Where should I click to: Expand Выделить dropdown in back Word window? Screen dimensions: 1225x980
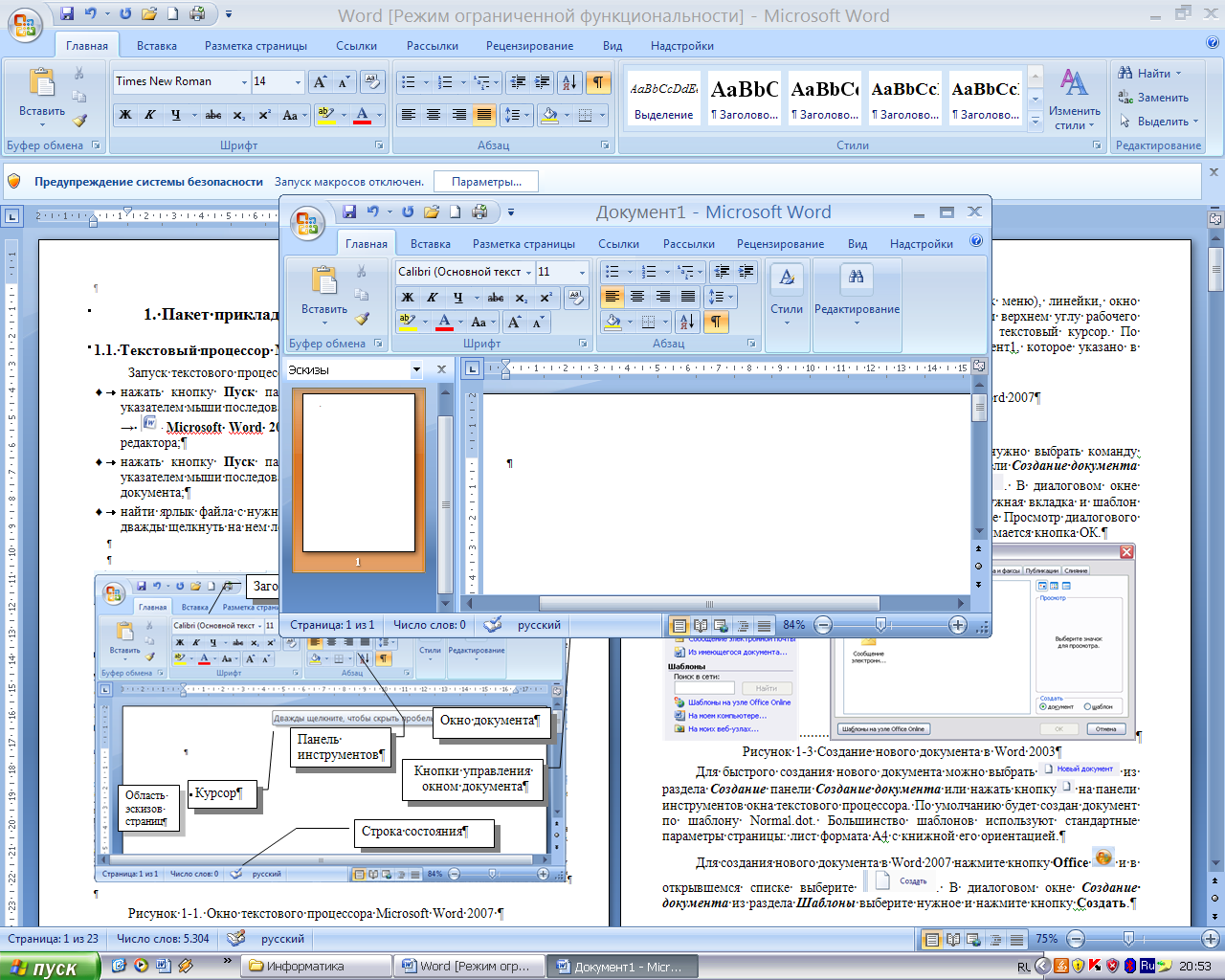[1195, 122]
